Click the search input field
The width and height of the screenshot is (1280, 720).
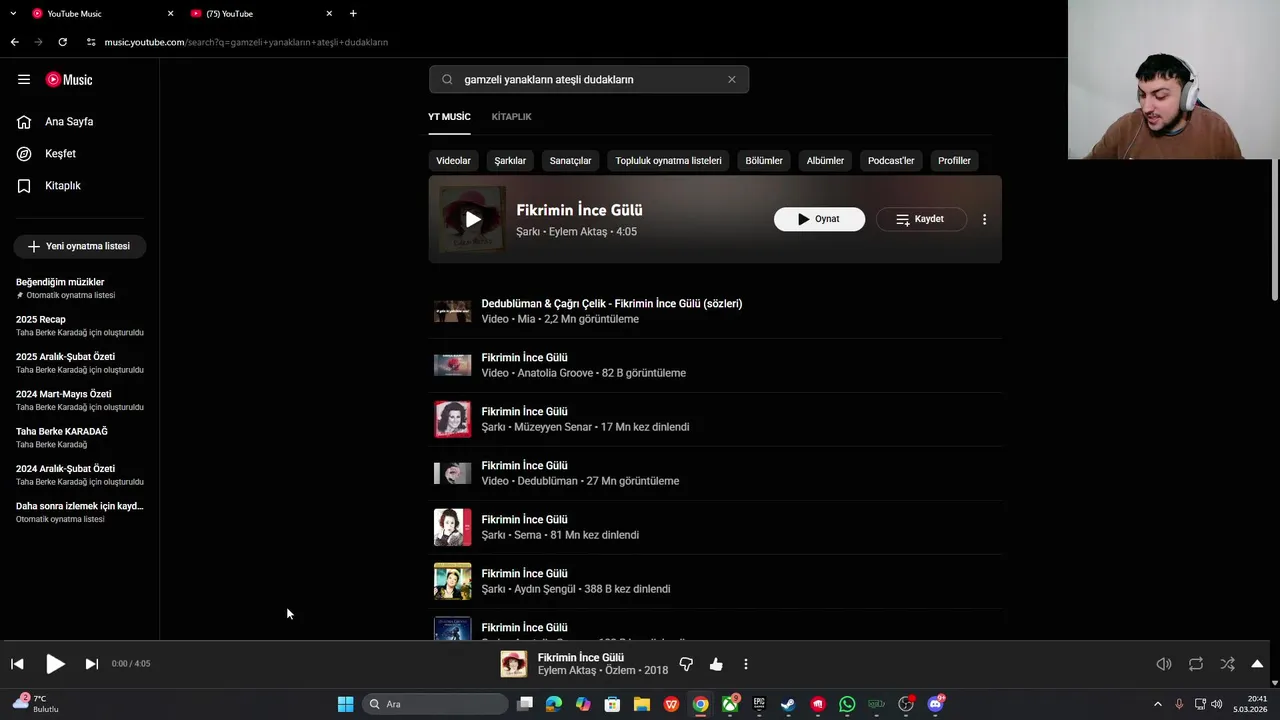pyautogui.click(x=590, y=80)
